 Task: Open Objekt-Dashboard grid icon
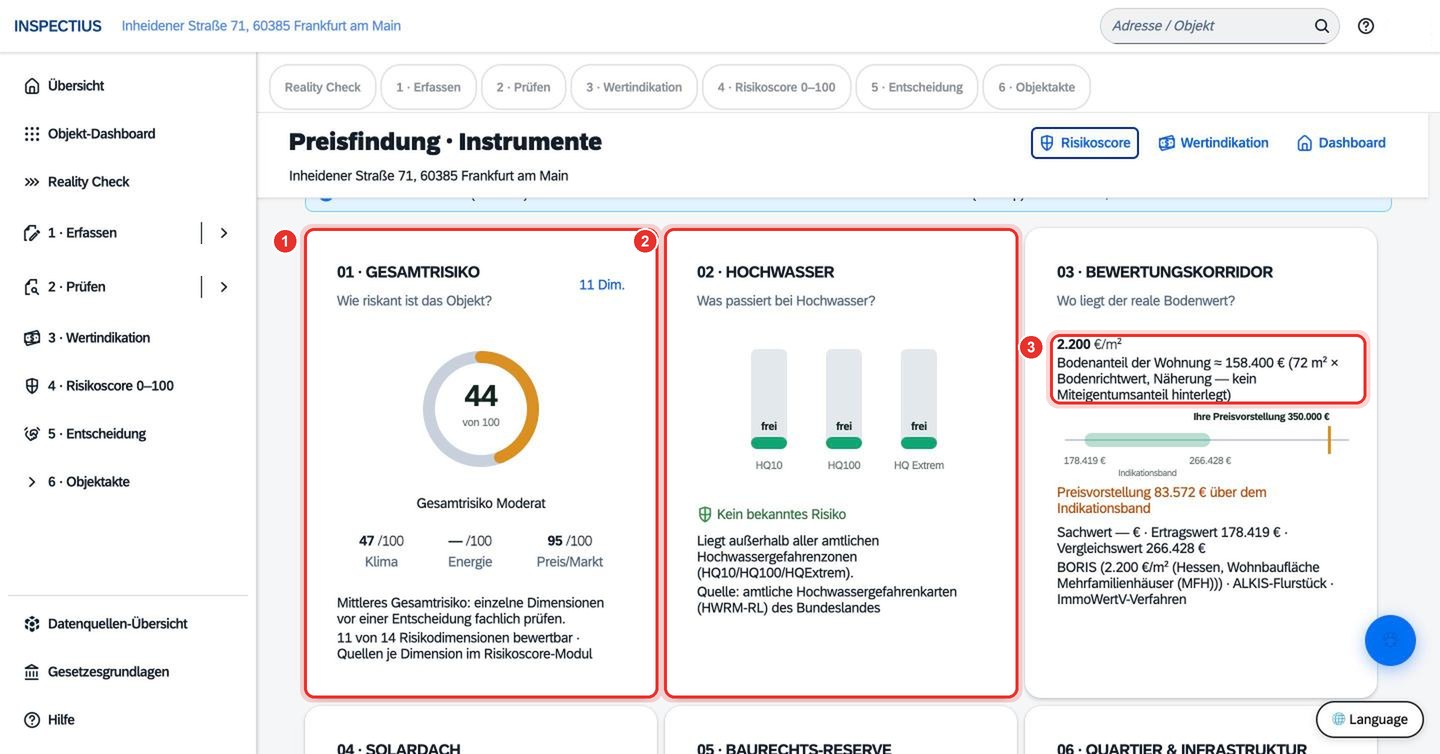(x=32, y=134)
